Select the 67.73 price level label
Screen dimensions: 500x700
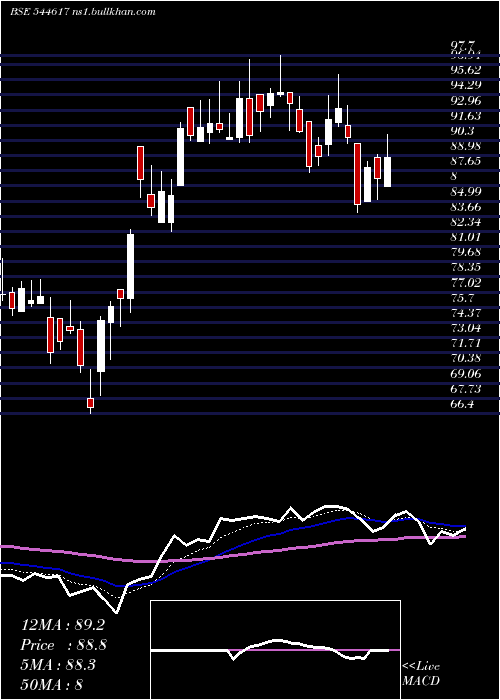pyautogui.click(x=466, y=388)
